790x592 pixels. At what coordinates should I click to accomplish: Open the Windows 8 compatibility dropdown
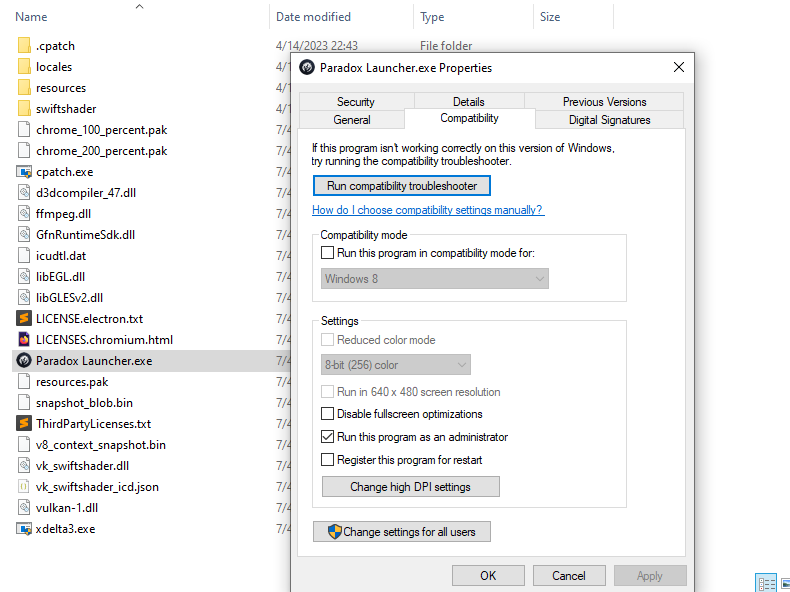click(435, 279)
